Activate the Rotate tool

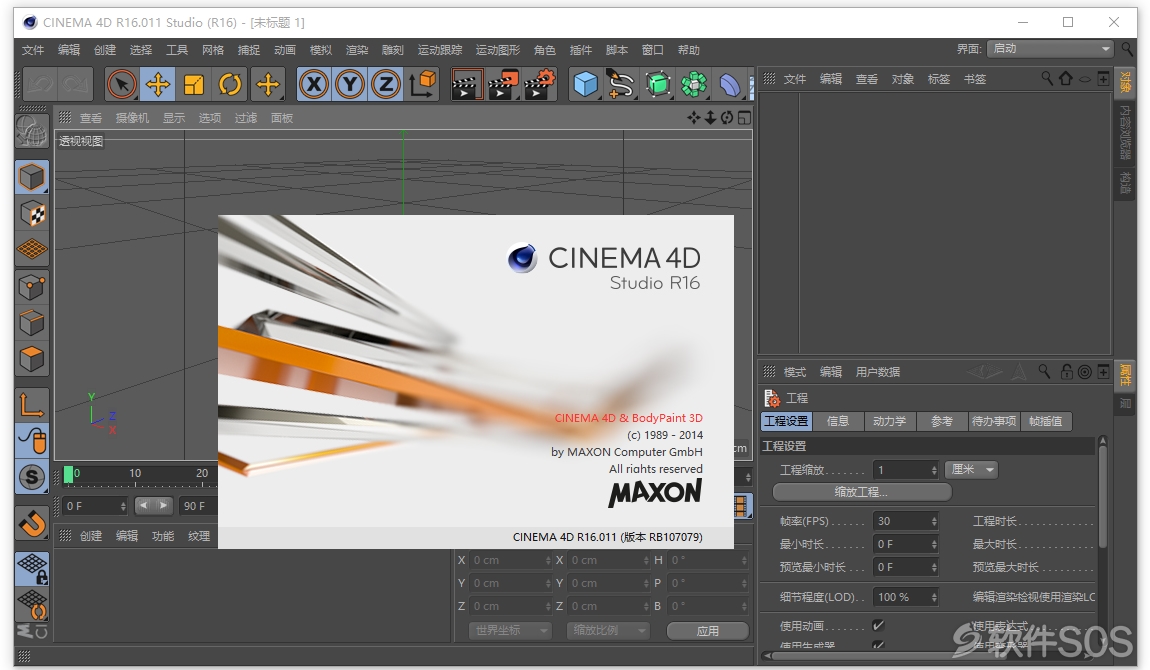[230, 84]
